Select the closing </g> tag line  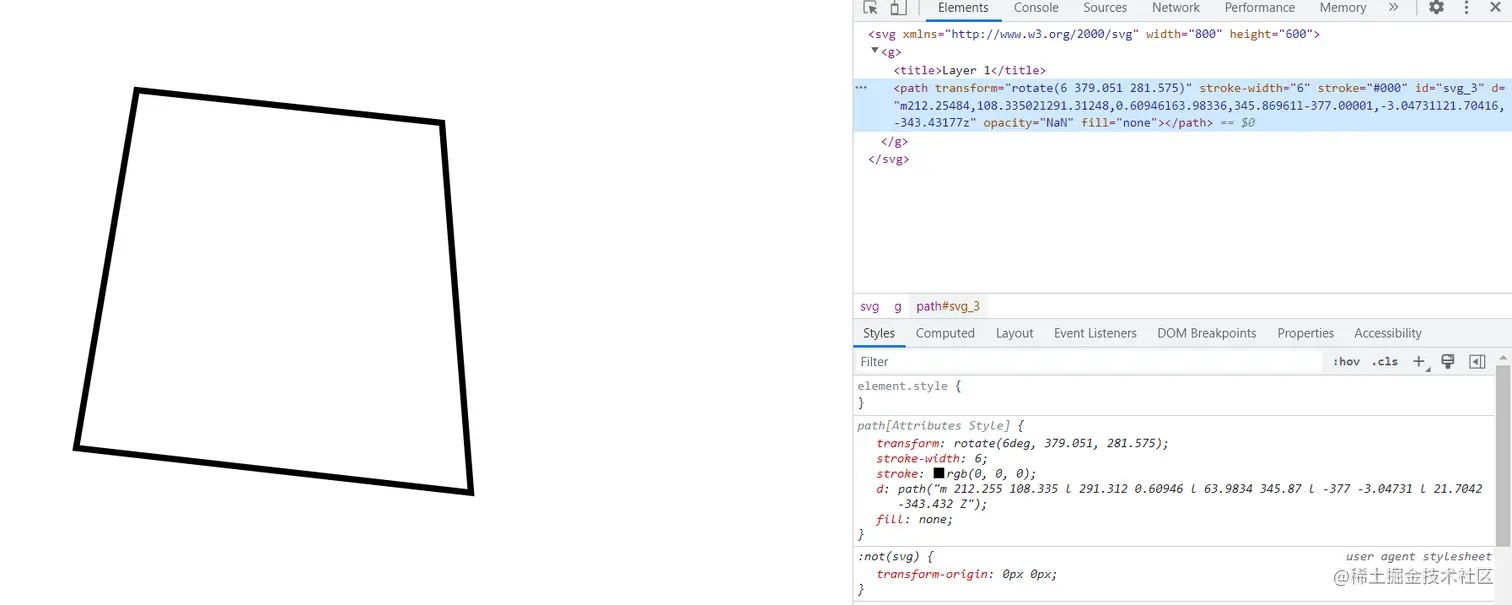(894, 141)
